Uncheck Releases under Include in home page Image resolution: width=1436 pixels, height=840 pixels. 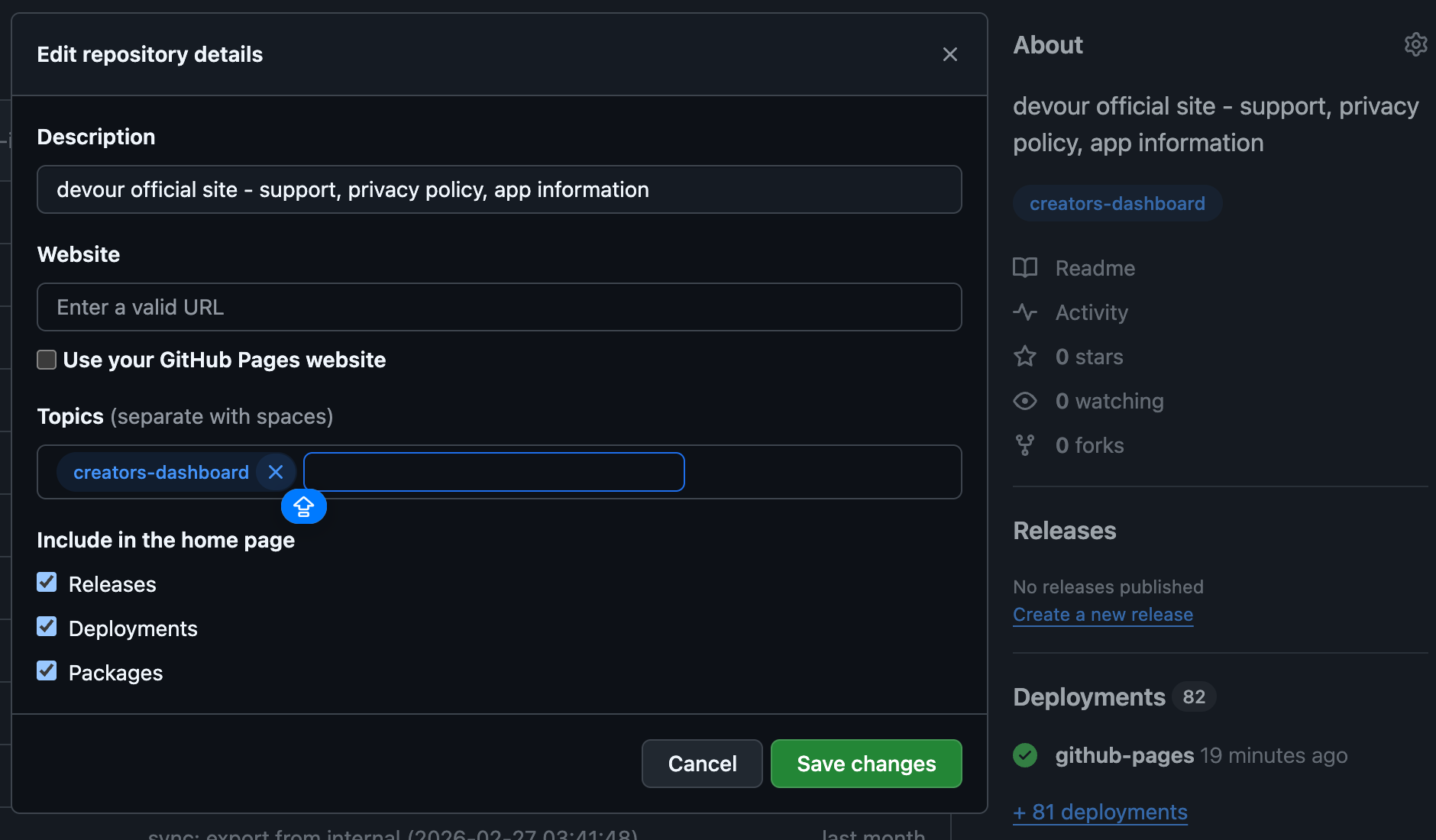[x=47, y=582]
